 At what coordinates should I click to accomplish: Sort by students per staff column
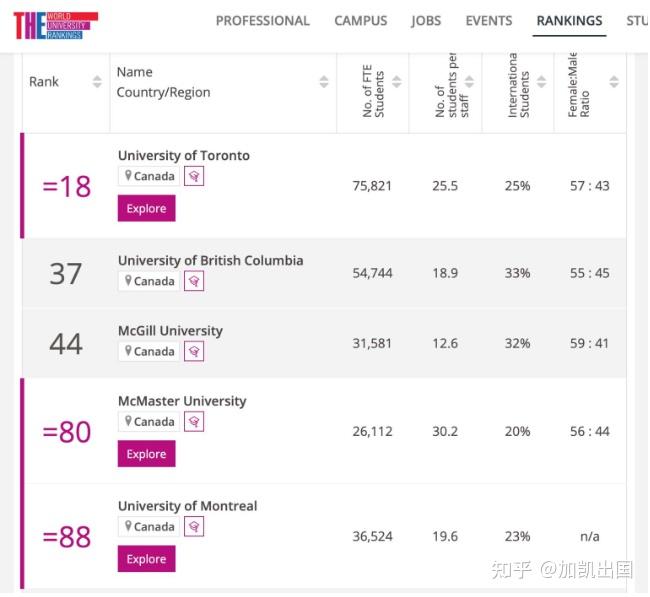click(469, 82)
